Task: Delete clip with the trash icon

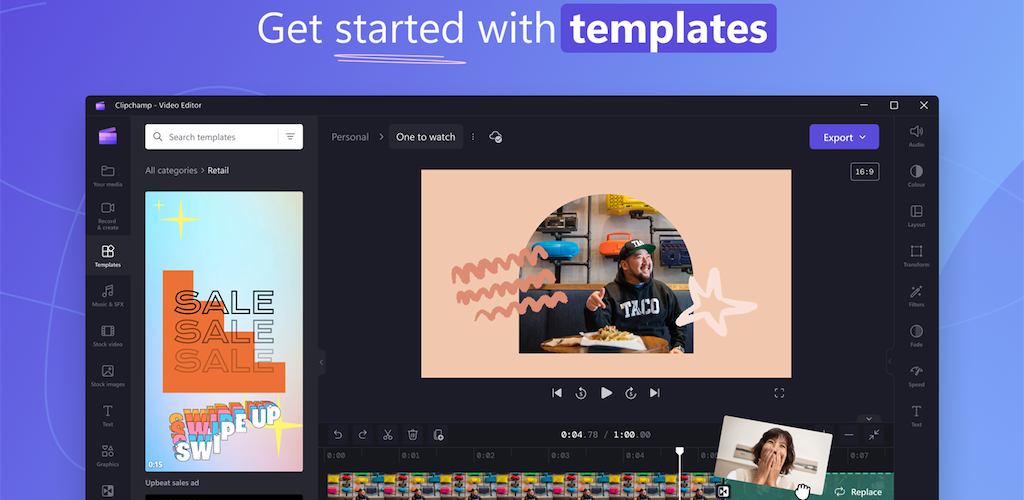Action: point(412,434)
